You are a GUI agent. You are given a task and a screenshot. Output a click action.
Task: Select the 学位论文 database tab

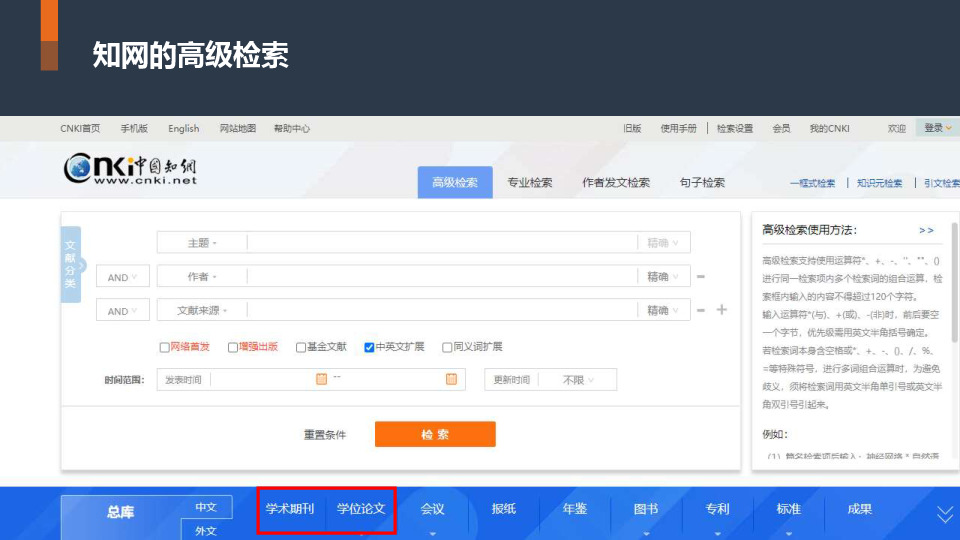[361, 509]
